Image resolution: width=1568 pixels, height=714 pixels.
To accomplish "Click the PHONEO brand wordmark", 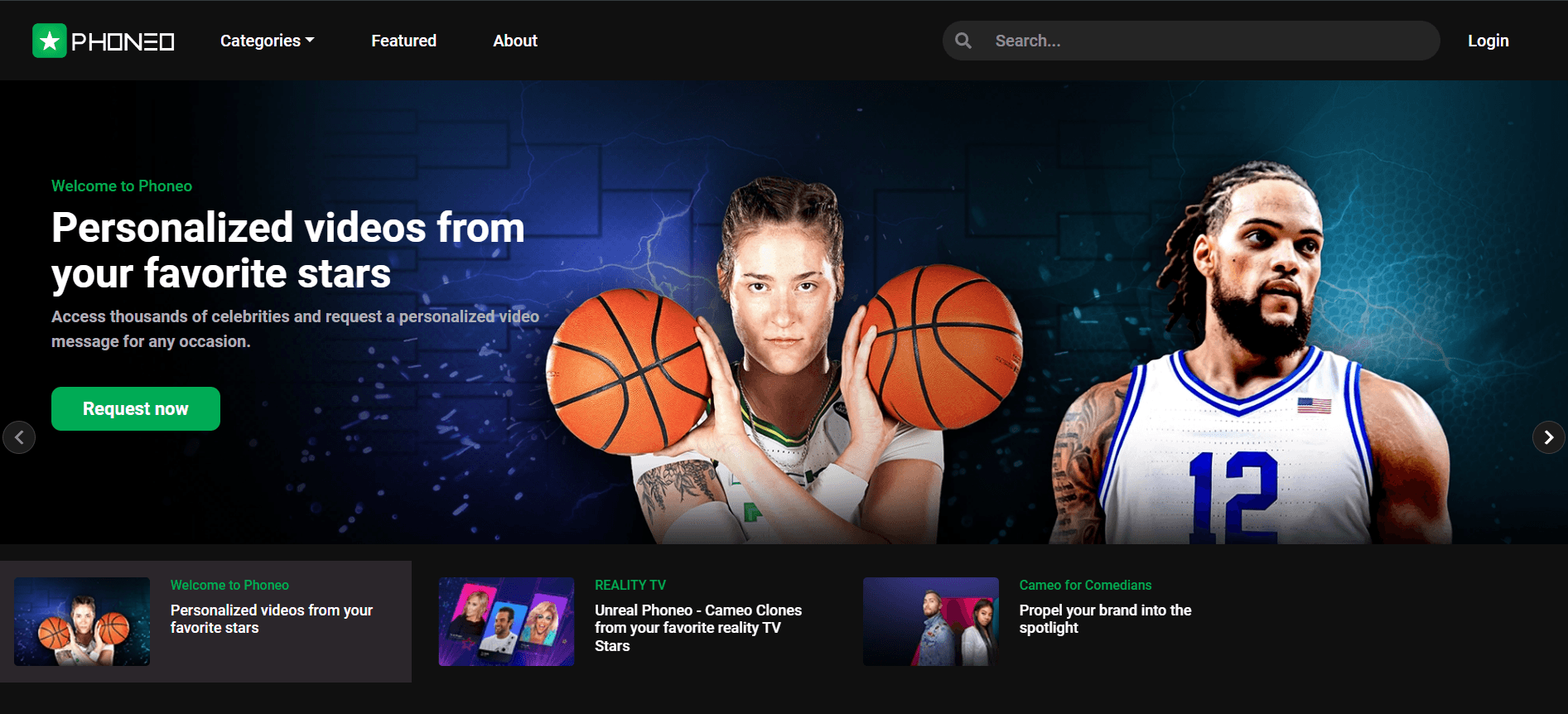I will 123,41.
